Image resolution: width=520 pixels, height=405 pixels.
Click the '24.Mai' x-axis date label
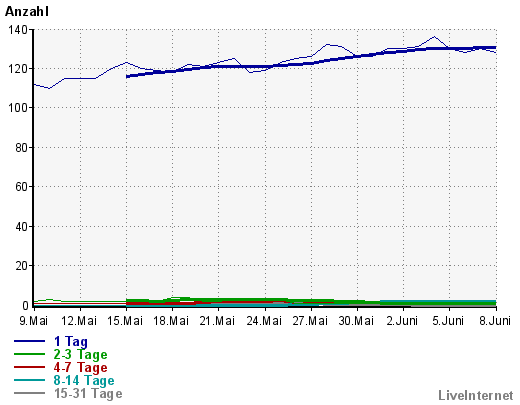tap(264, 321)
